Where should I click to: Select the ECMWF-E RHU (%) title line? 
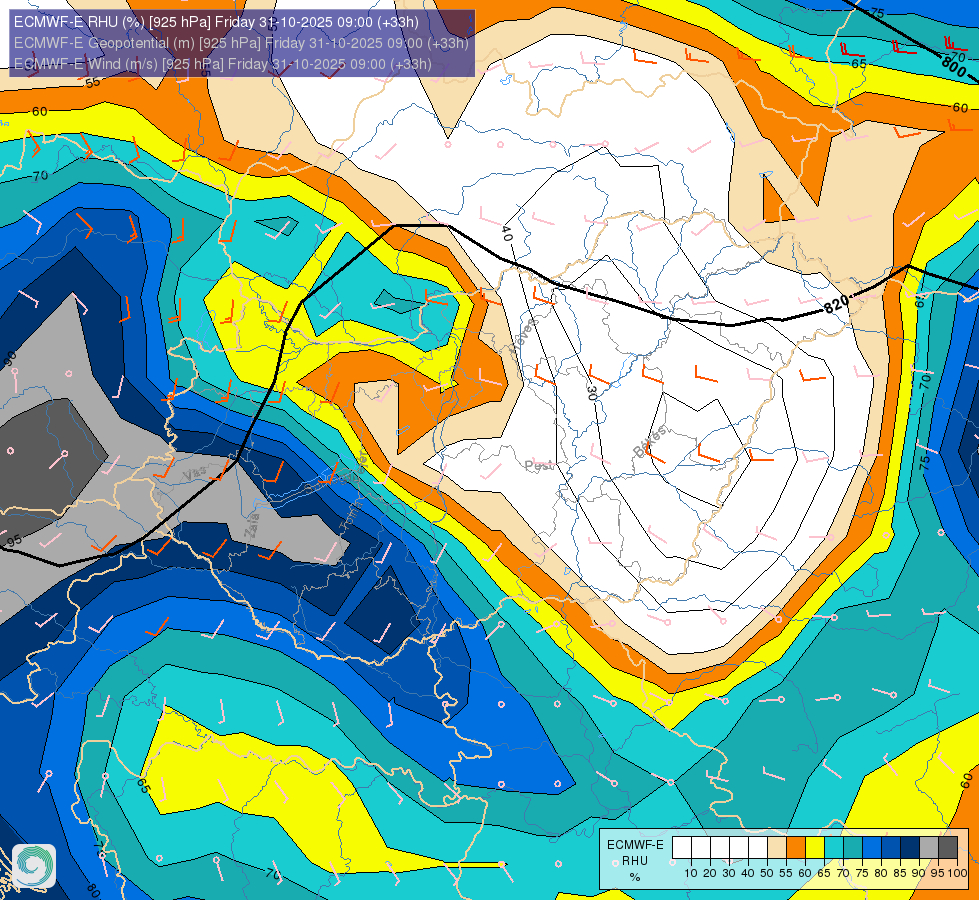[216, 22]
